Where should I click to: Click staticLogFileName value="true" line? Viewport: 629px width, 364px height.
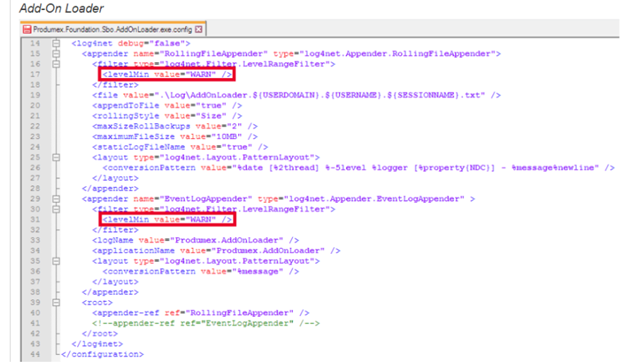[x=180, y=147]
